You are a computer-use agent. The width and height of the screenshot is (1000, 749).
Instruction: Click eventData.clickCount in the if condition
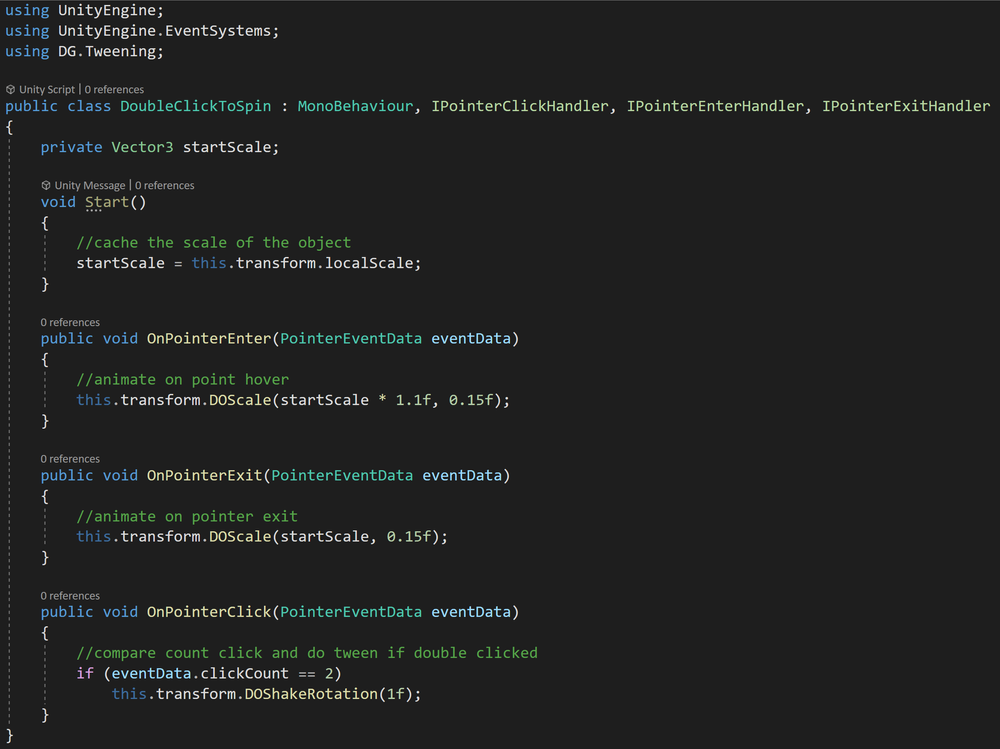pyautogui.click(x=202, y=673)
